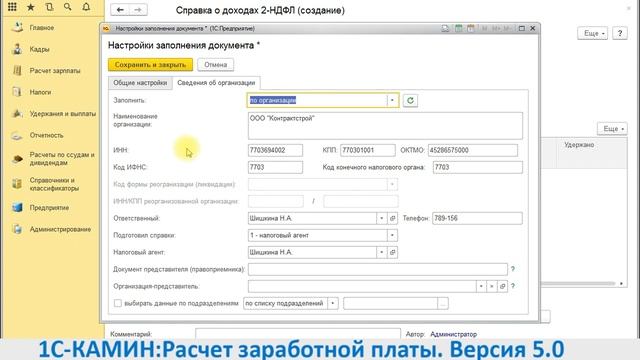
Task: Switch to Общие настройки tab
Action: pos(140,83)
